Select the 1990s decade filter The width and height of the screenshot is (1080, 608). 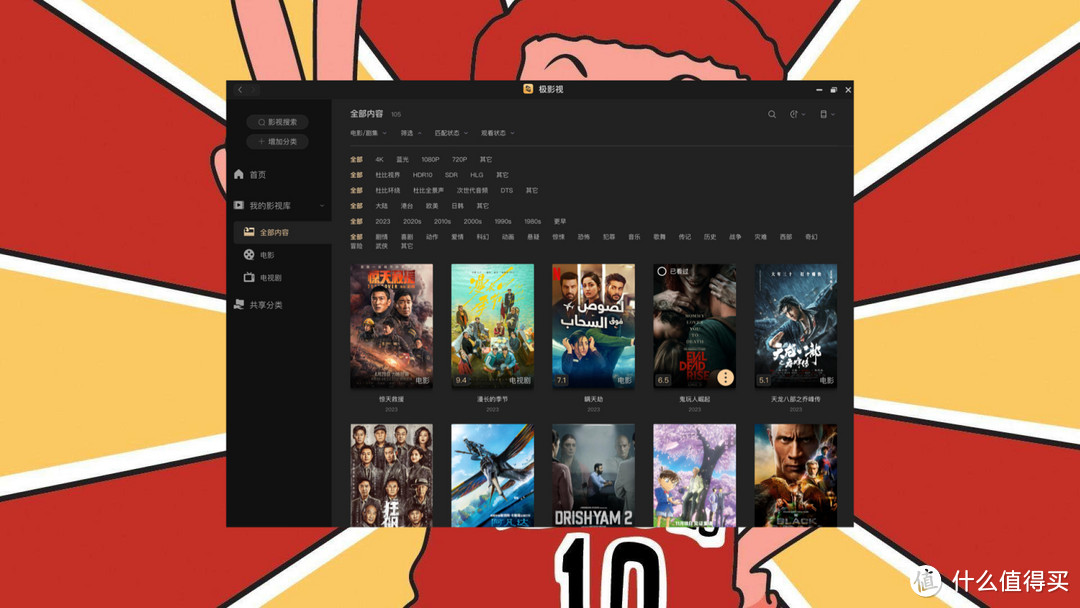(x=503, y=222)
